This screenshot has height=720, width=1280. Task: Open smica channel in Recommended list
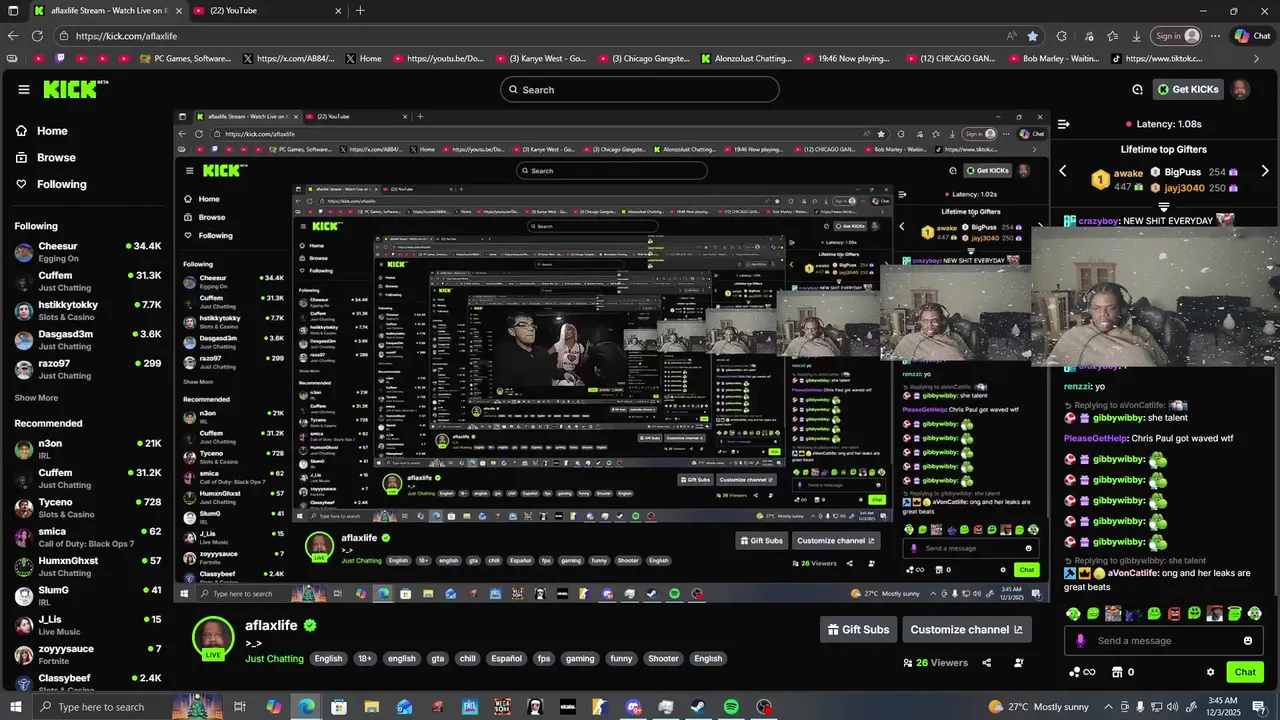[88, 537]
